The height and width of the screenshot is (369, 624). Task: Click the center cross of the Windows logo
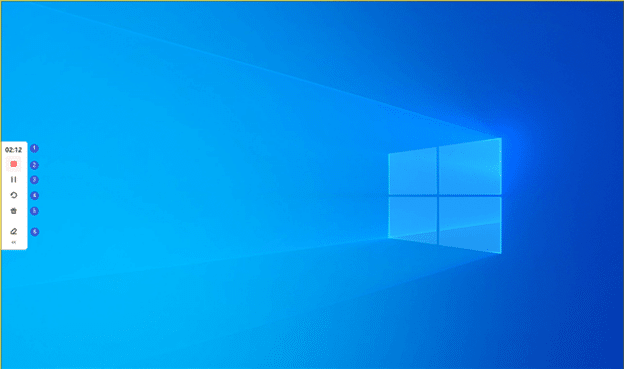(438, 196)
